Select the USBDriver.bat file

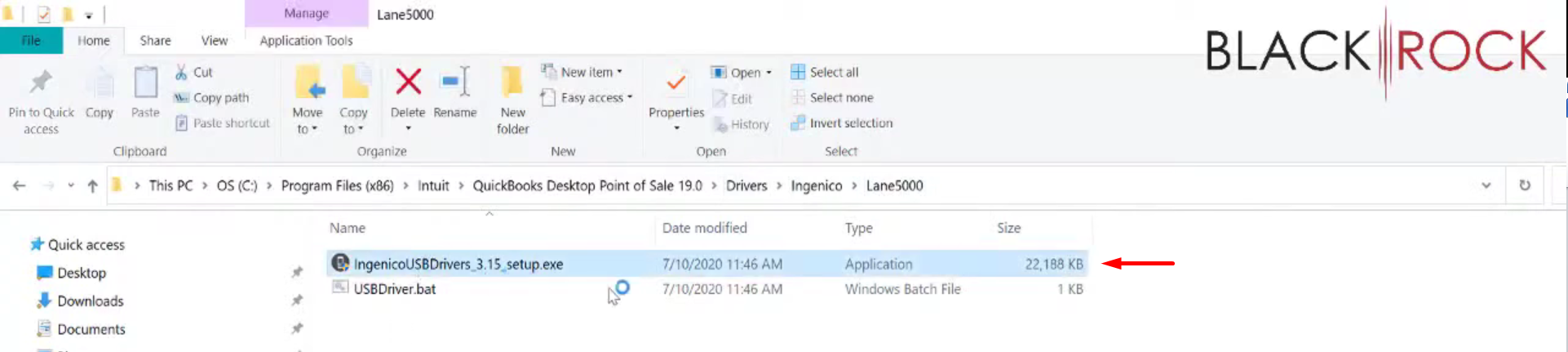coord(706,289)
